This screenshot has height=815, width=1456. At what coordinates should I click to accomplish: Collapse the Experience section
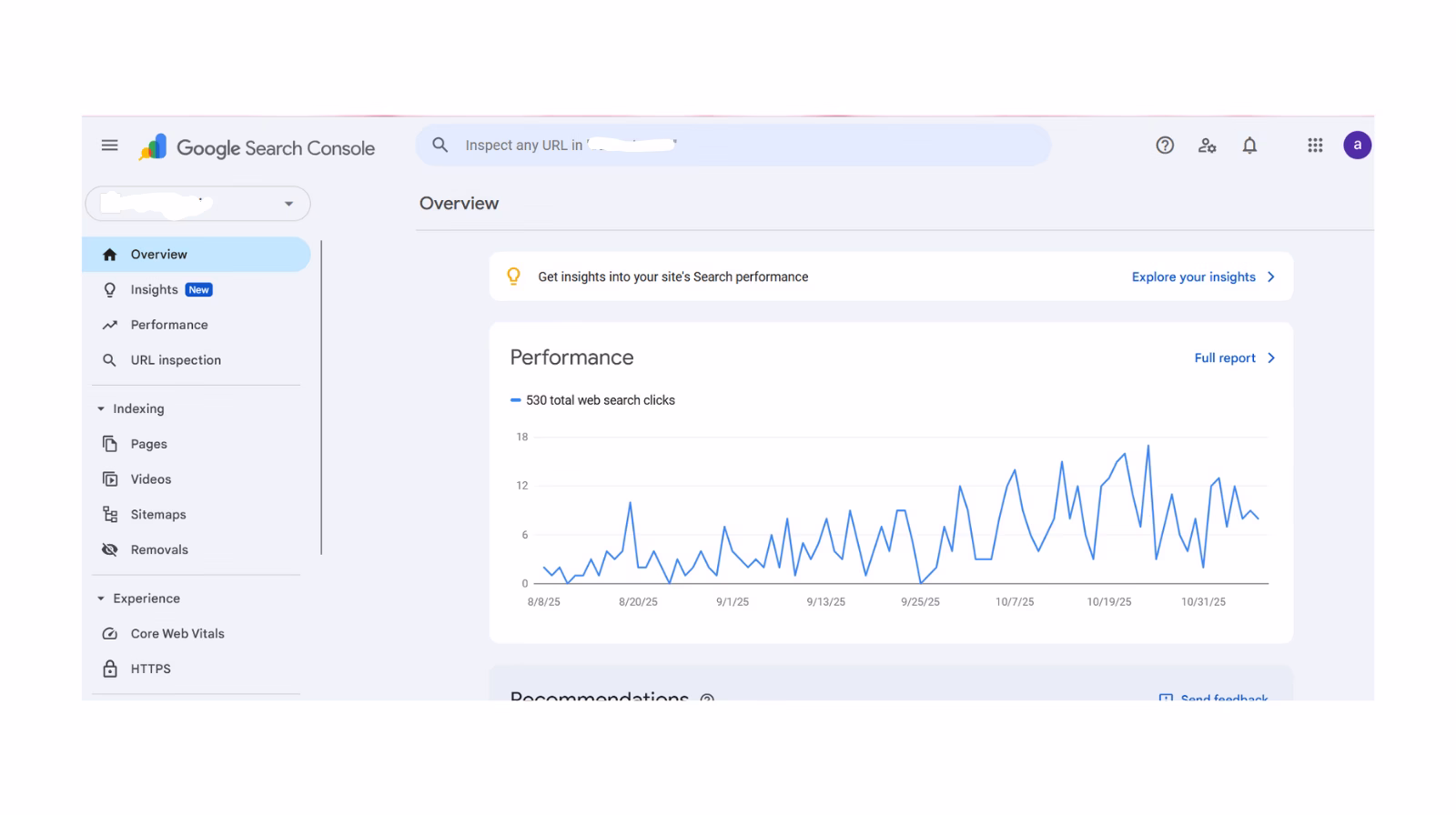tap(101, 599)
